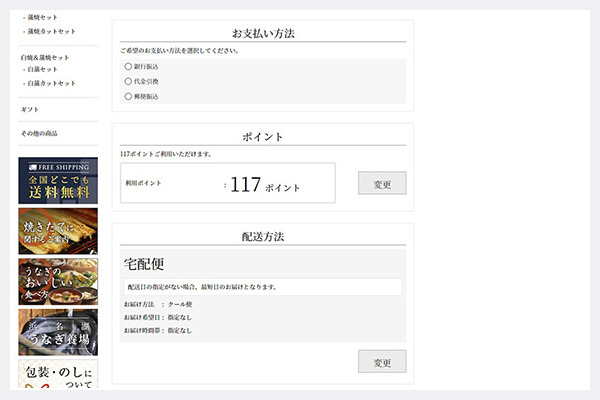Open the ギフト category in sidebar
This screenshot has width=600, height=400.
31,109
